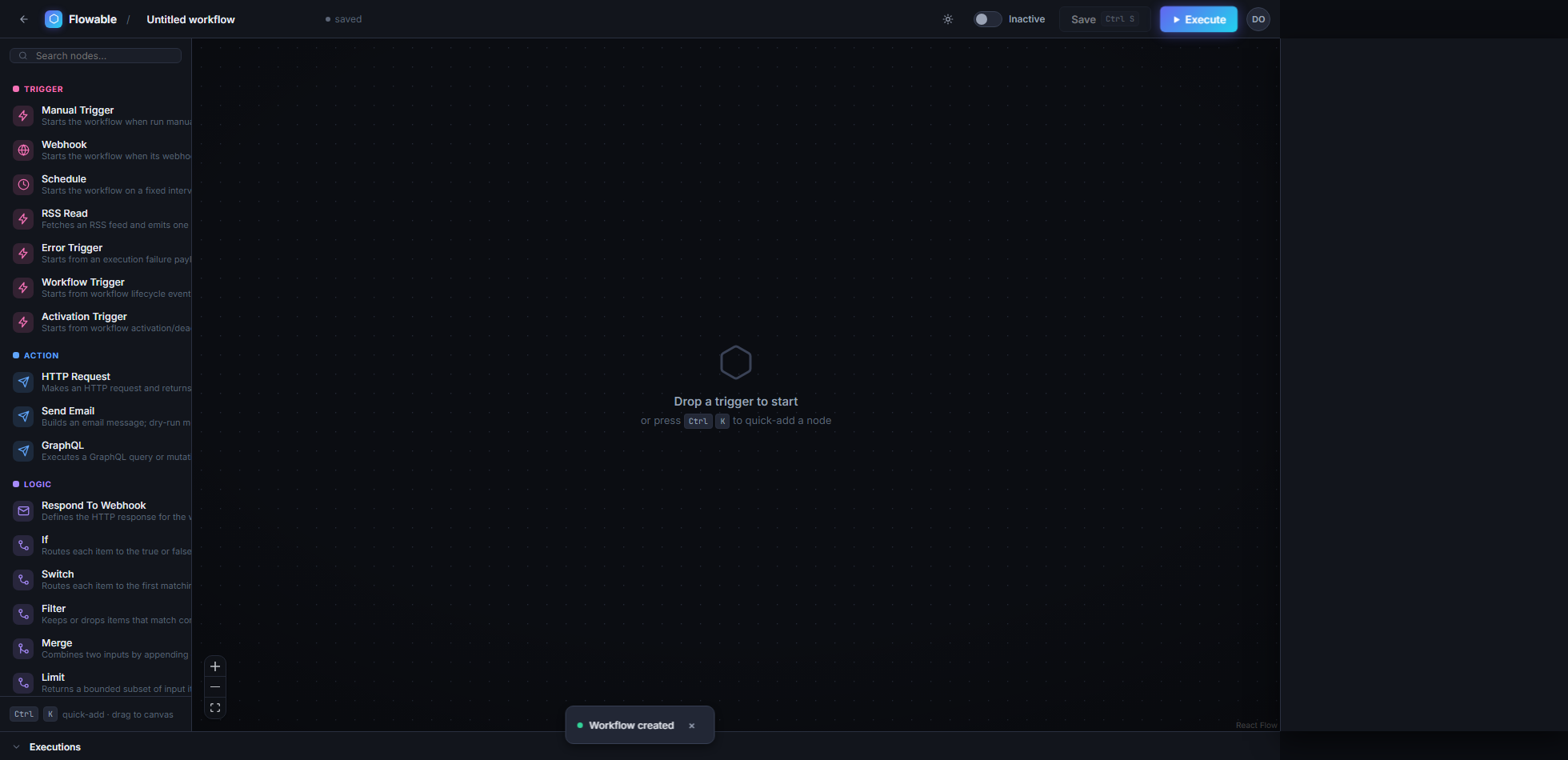Click the Save button

[x=1105, y=19]
